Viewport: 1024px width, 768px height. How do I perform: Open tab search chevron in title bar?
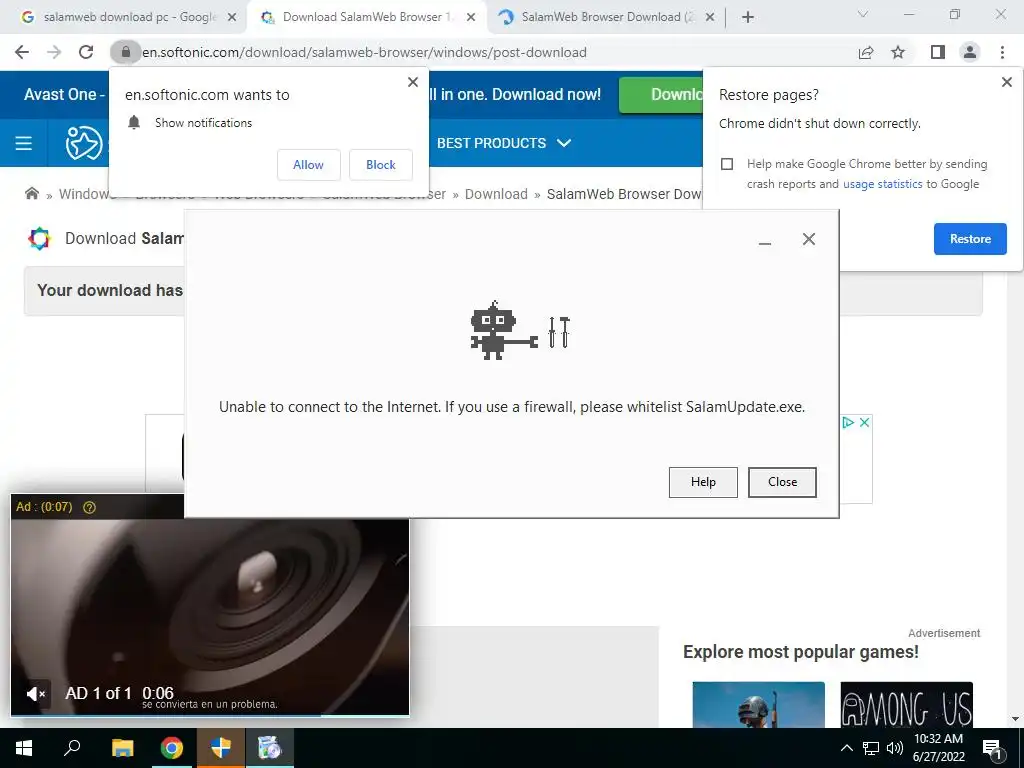(x=863, y=14)
